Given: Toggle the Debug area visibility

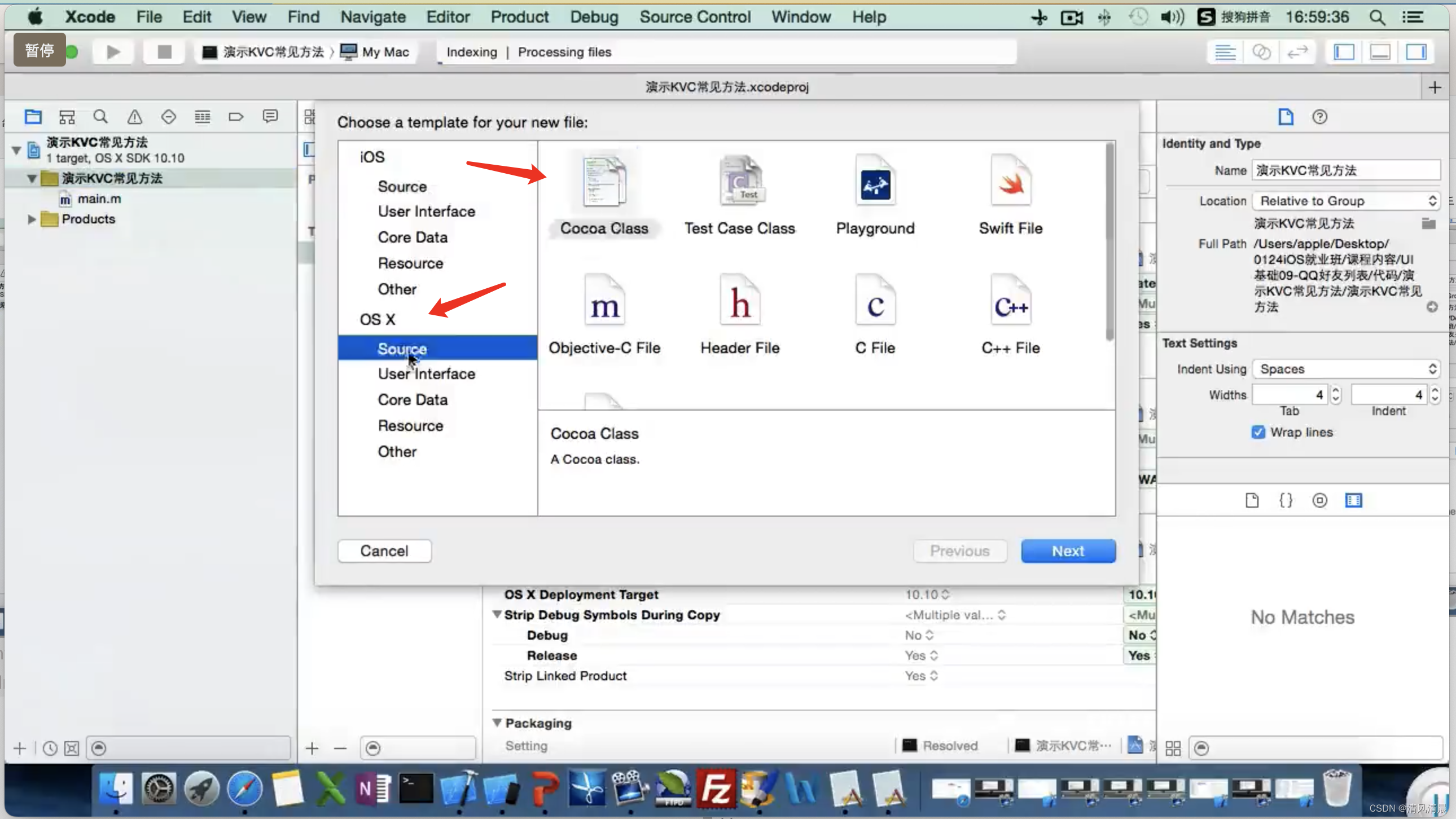Looking at the screenshot, I should click(1380, 52).
